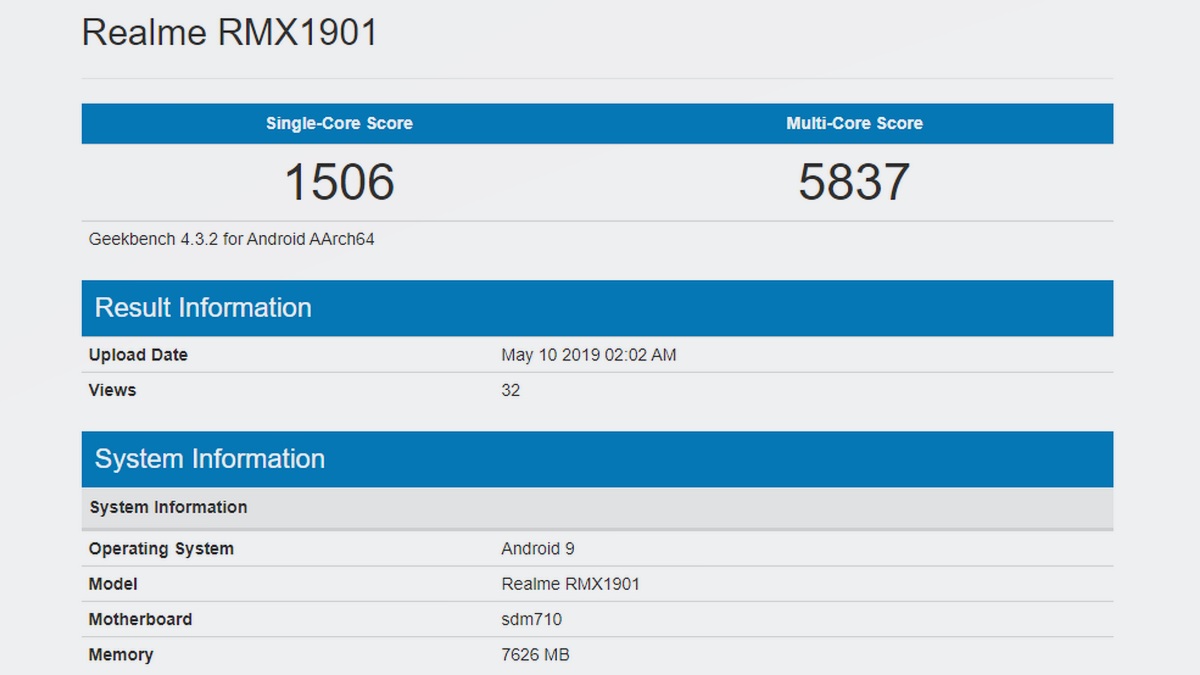1200x675 pixels.
Task: Click the Memory label
Action: [x=121, y=655]
